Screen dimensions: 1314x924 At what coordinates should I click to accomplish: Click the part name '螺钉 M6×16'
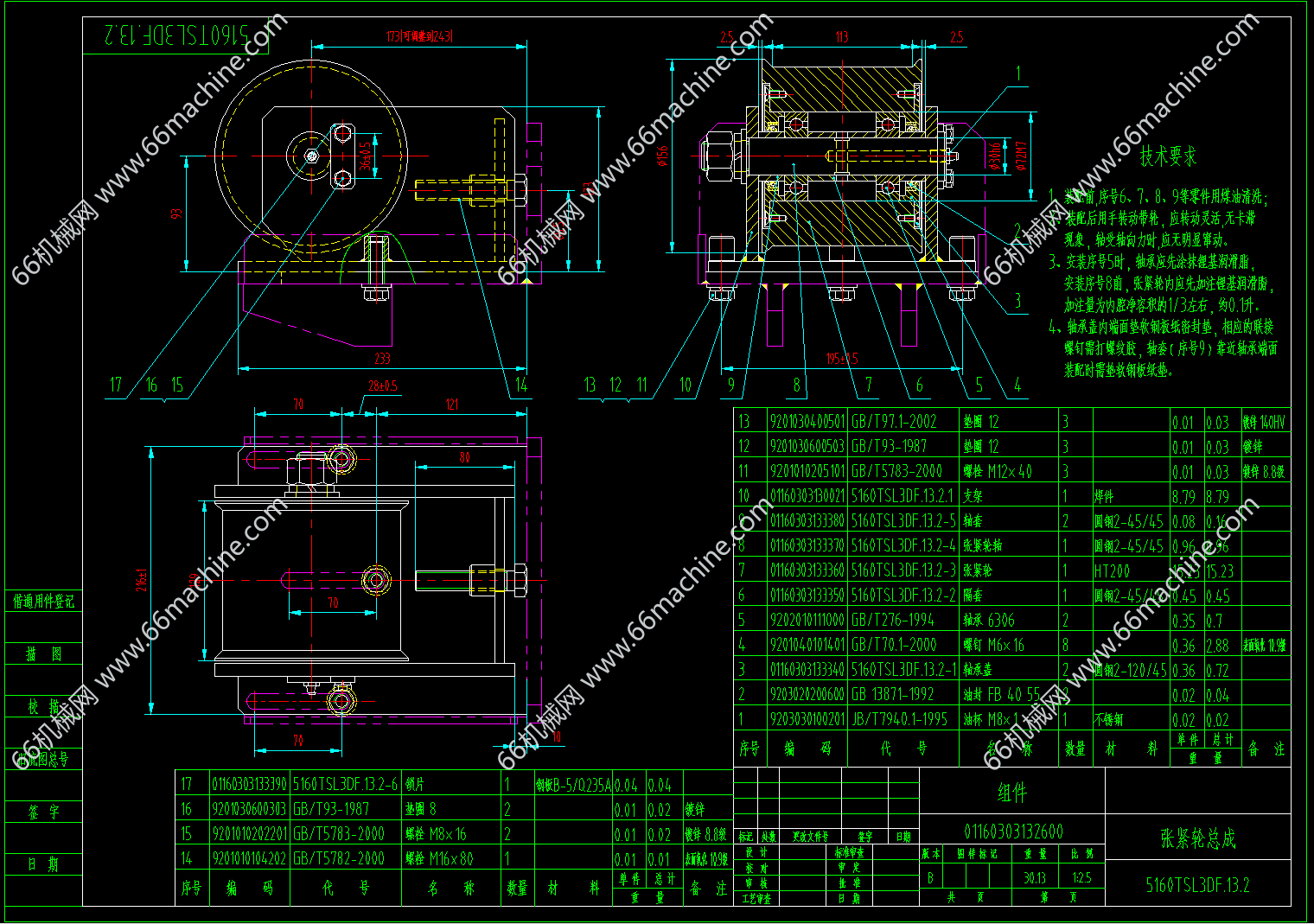(x=993, y=645)
